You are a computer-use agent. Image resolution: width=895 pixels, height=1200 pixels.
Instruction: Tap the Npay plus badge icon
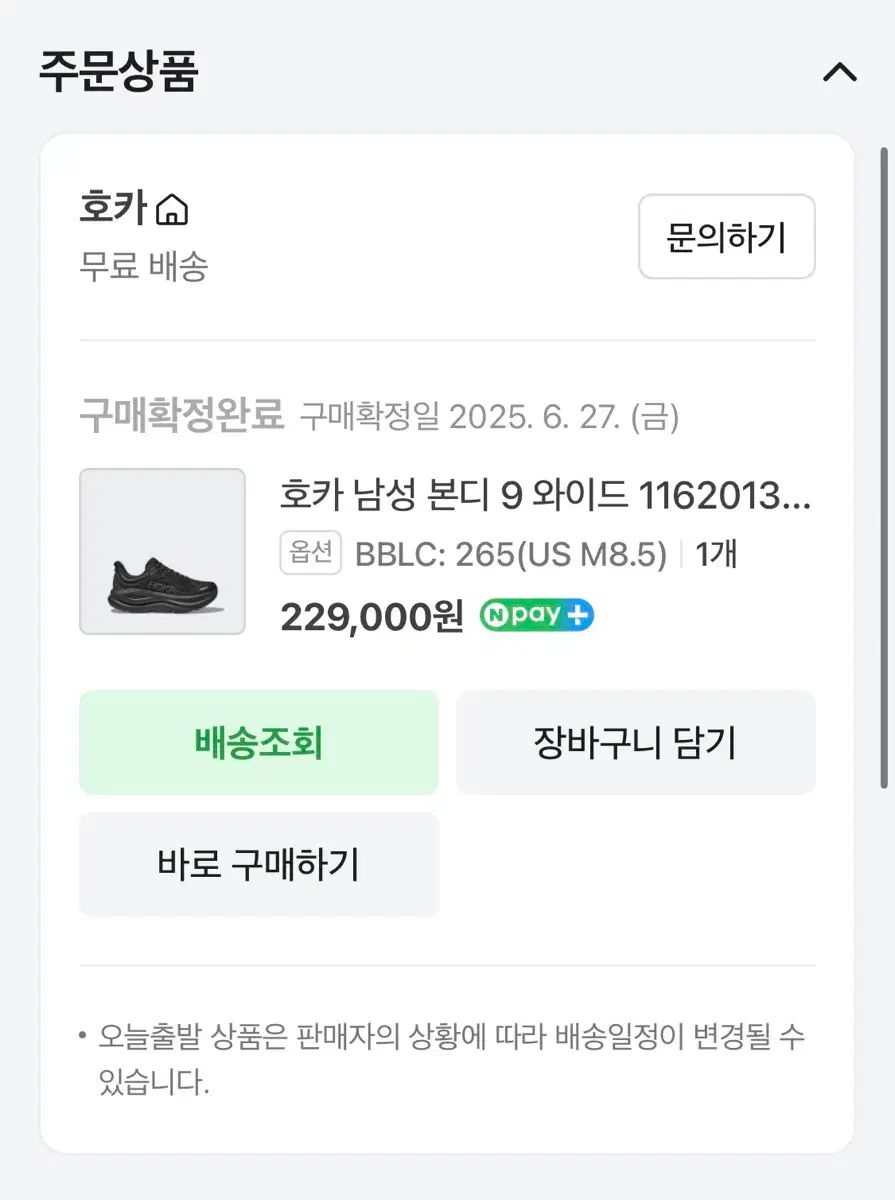point(537,615)
